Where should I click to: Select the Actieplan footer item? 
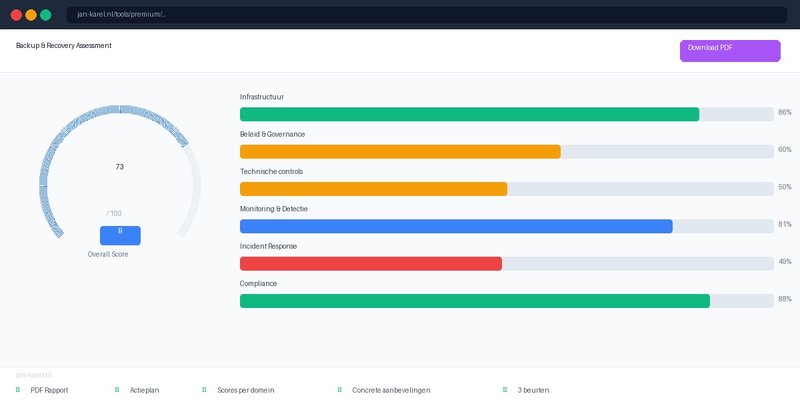point(144,390)
